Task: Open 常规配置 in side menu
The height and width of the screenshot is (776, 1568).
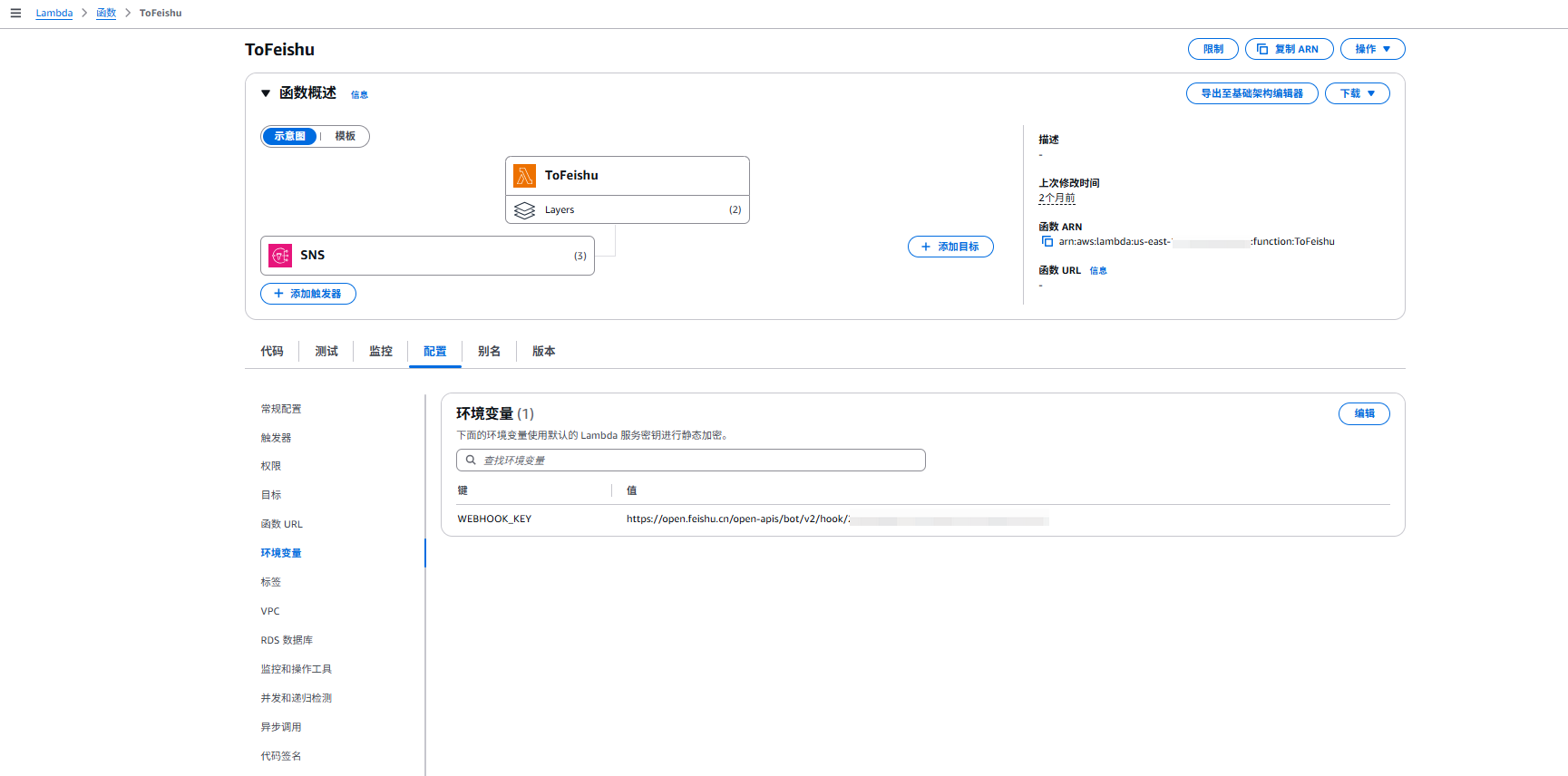Action: (281, 409)
